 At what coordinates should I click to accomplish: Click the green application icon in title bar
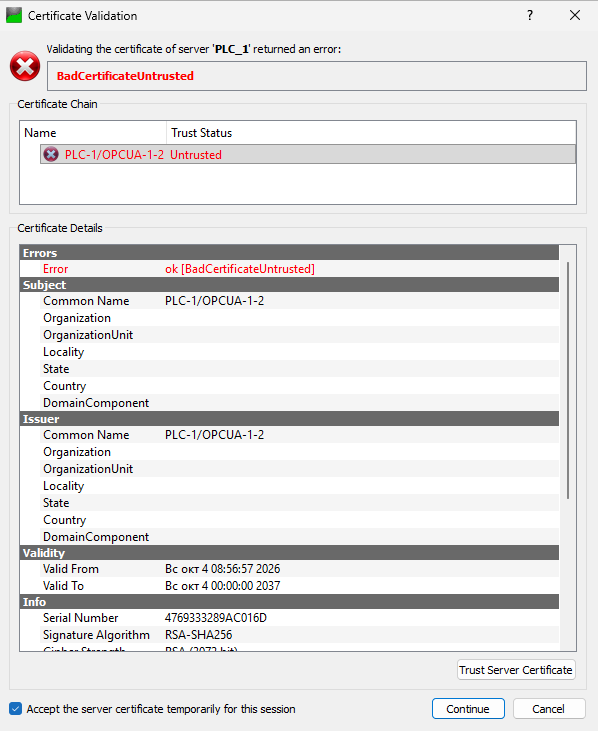[14, 15]
